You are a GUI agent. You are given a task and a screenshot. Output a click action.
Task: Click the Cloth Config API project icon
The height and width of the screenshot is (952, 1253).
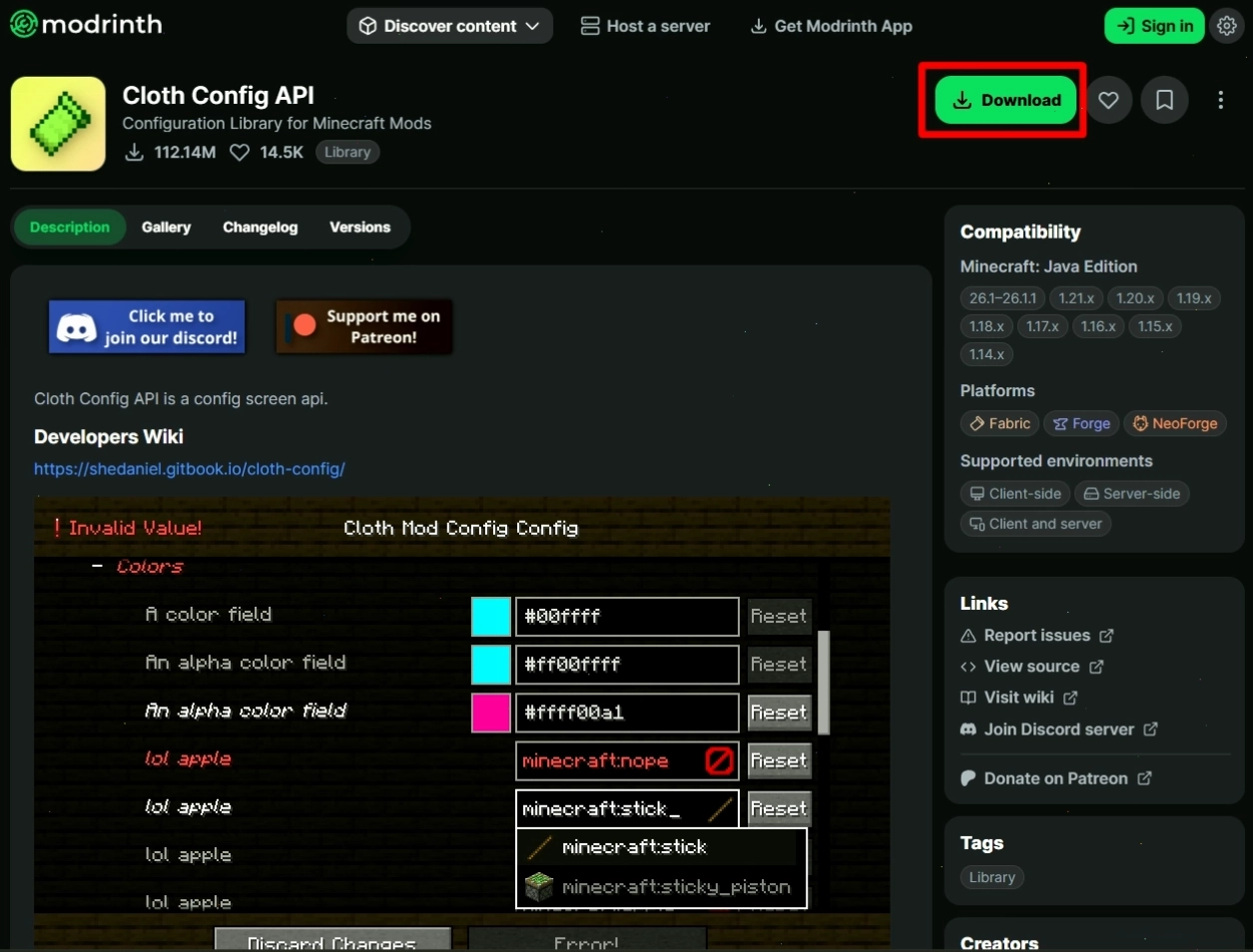[x=58, y=124]
